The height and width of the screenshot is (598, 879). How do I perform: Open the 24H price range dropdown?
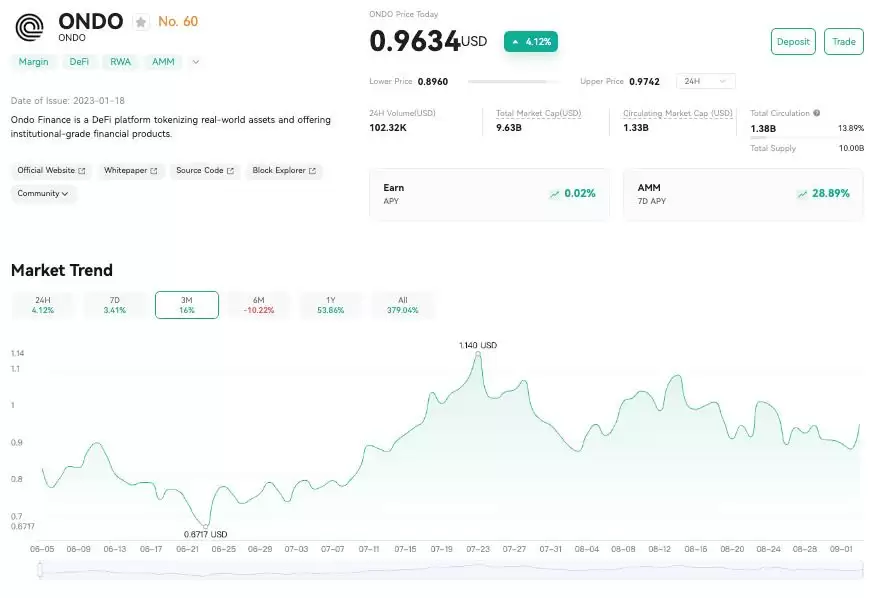704,81
